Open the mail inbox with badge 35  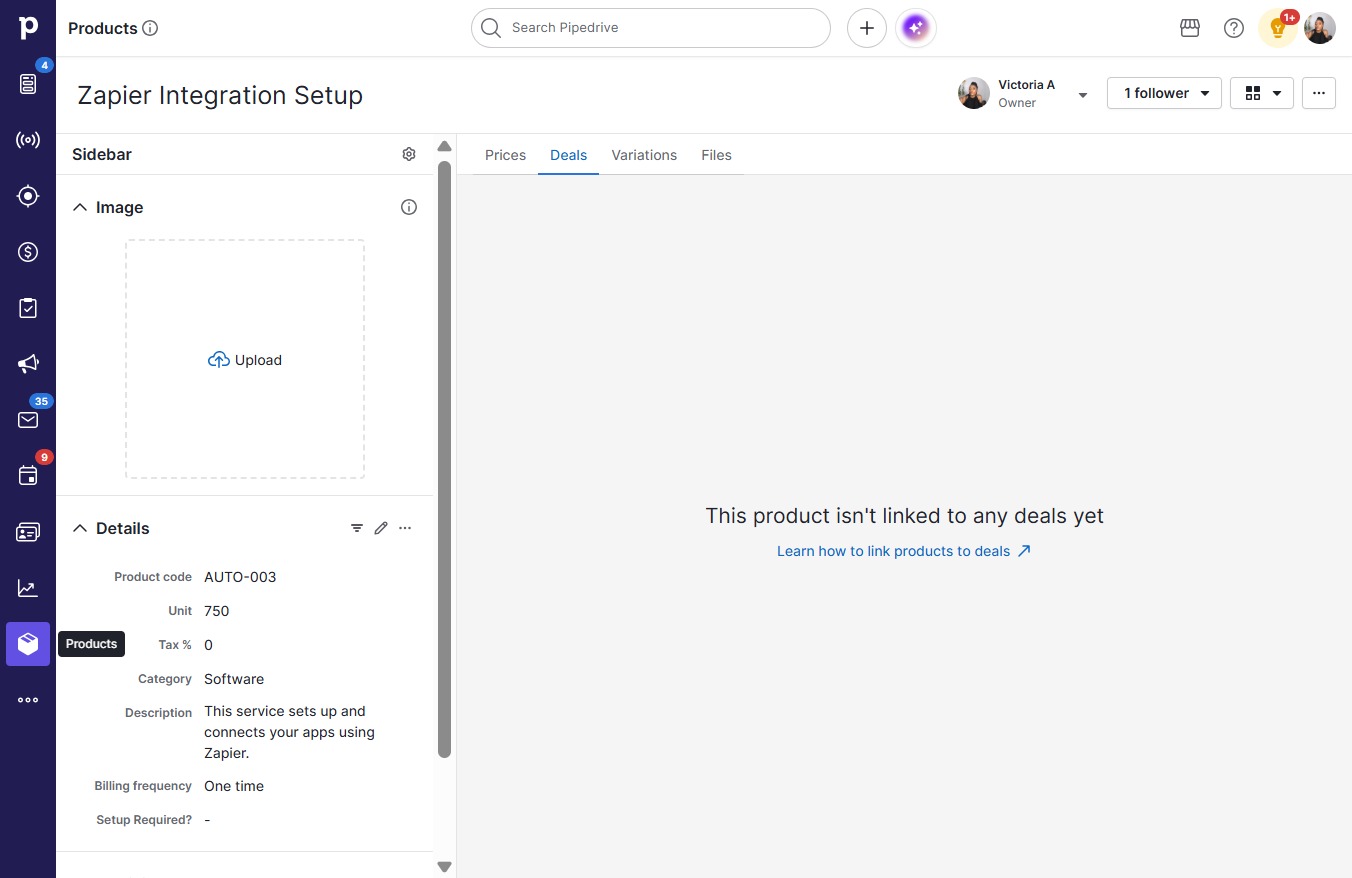(x=28, y=420)
